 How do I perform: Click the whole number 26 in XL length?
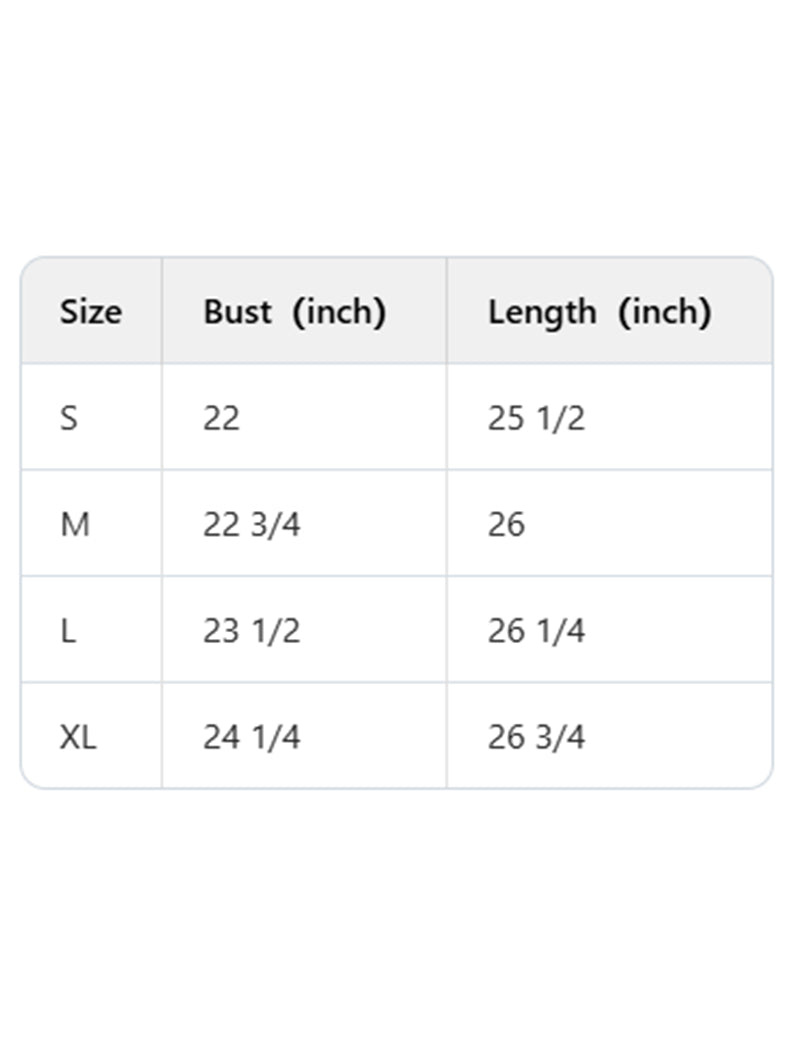coord(506,738)
